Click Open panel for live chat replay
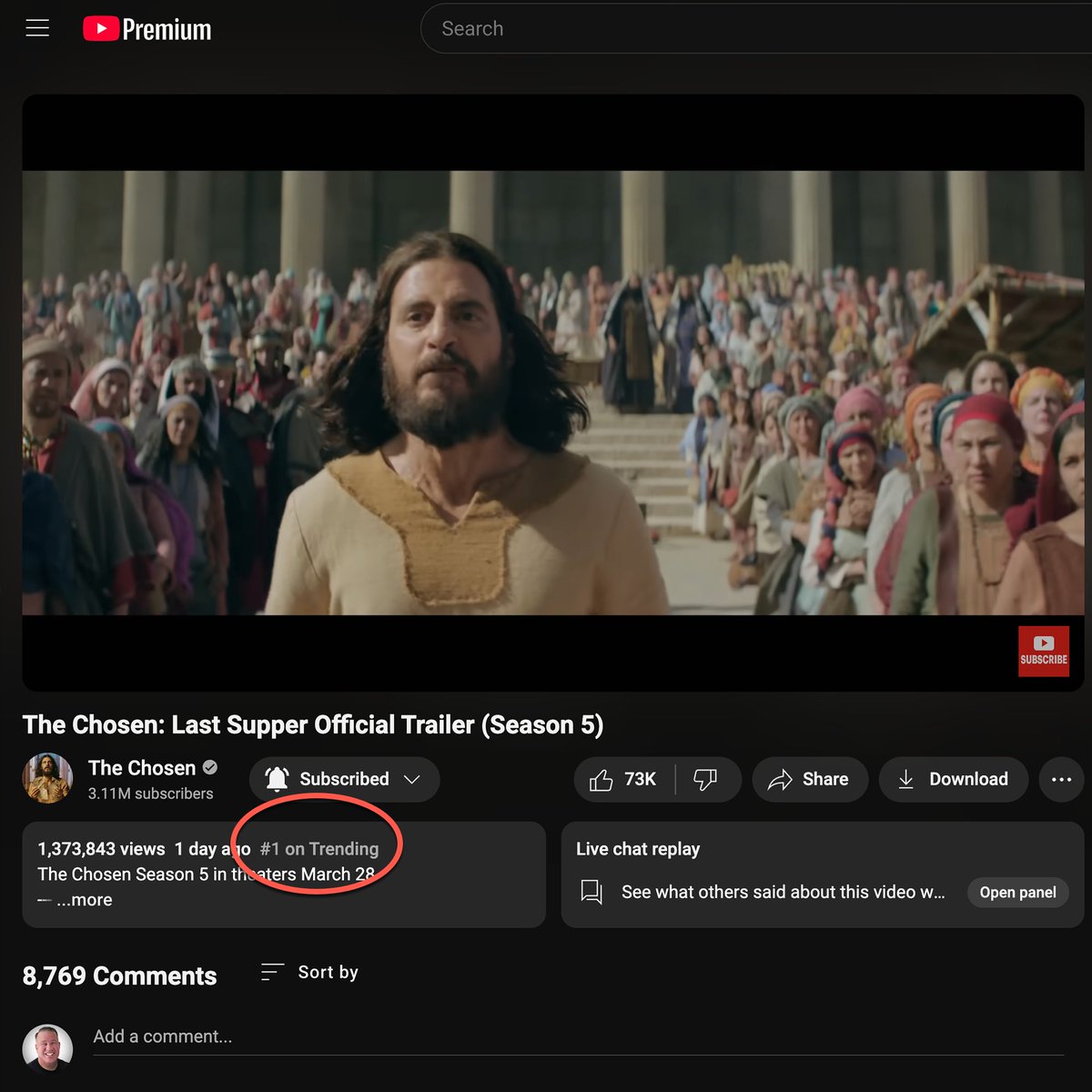 (x=1017, y=893)
